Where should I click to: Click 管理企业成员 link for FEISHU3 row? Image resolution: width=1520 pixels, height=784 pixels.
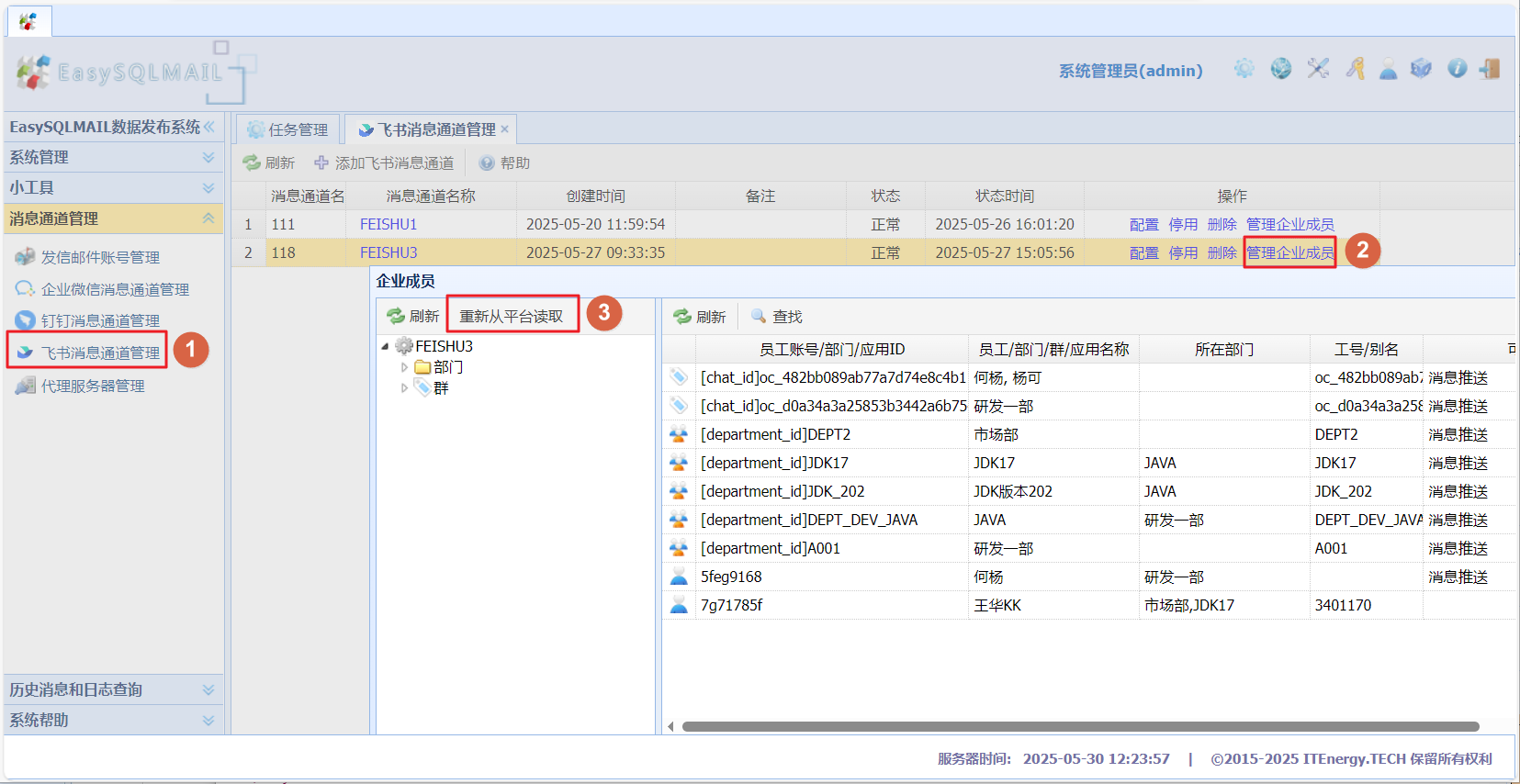pyautogui.click(x=1289, y=252)
